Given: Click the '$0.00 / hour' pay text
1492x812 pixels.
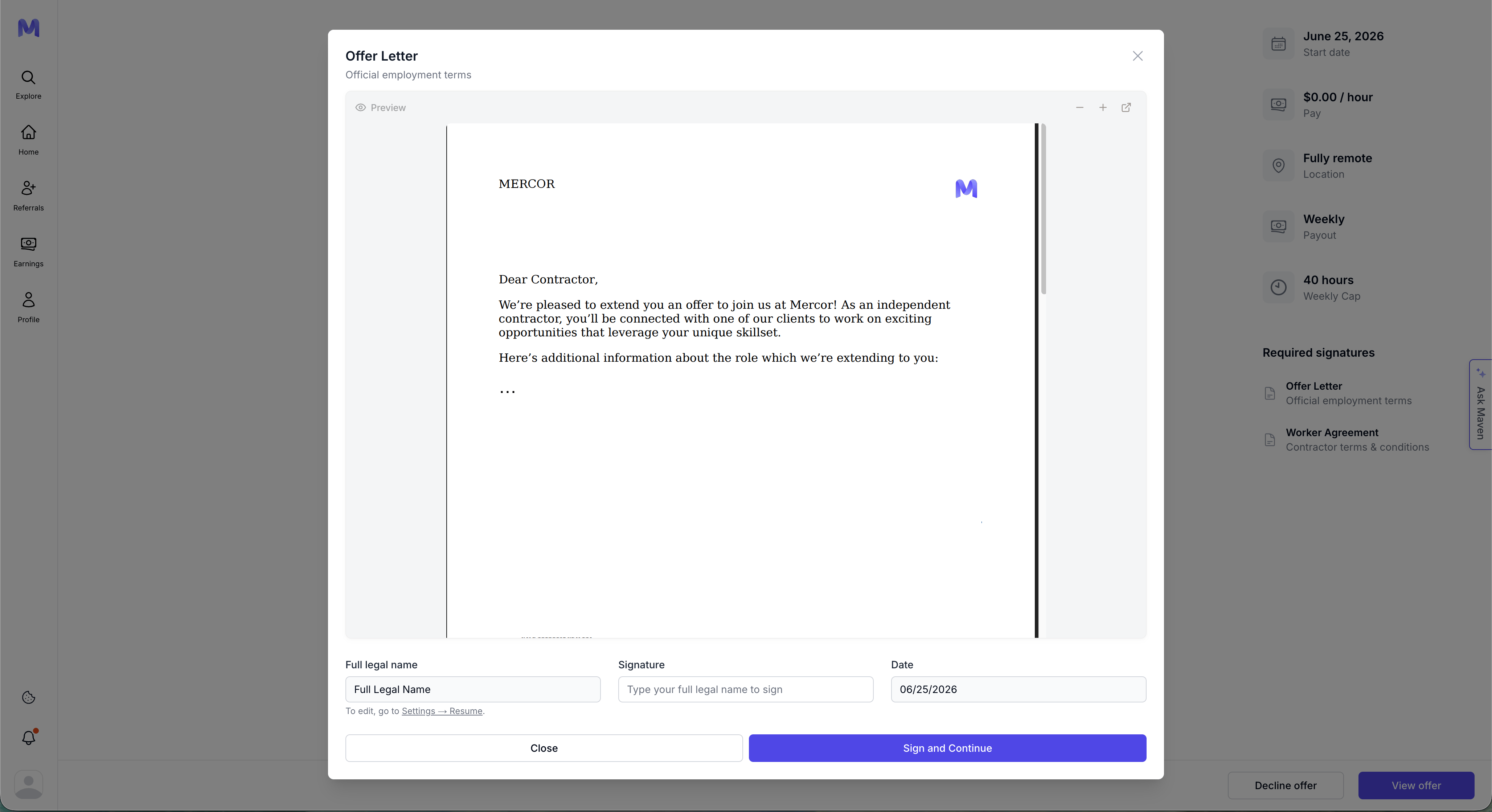Looking at the screenshot, I should coord(1338,97).
